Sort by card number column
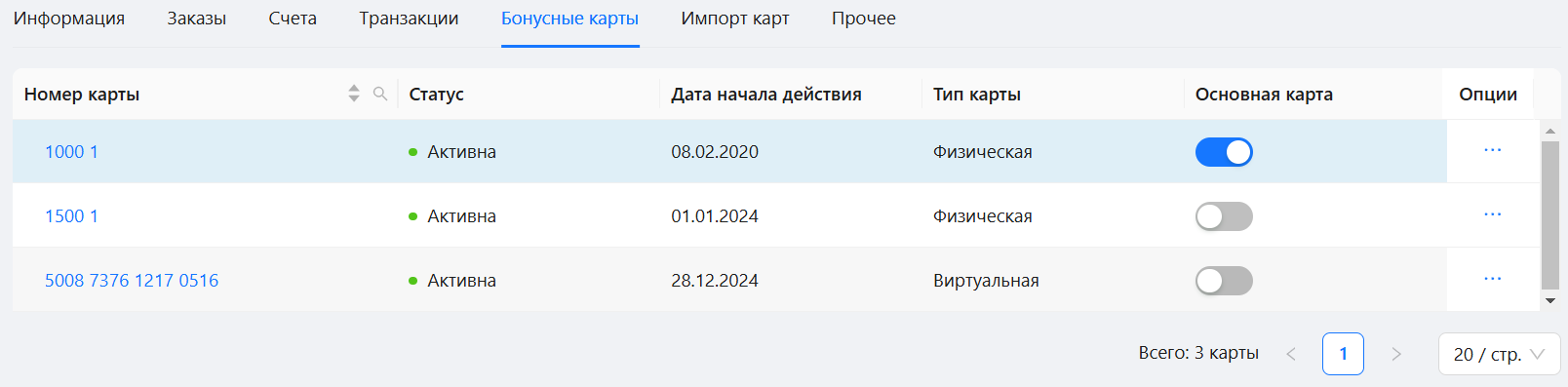This screenshot has height=387, width=1568. [x=354, y=94]
